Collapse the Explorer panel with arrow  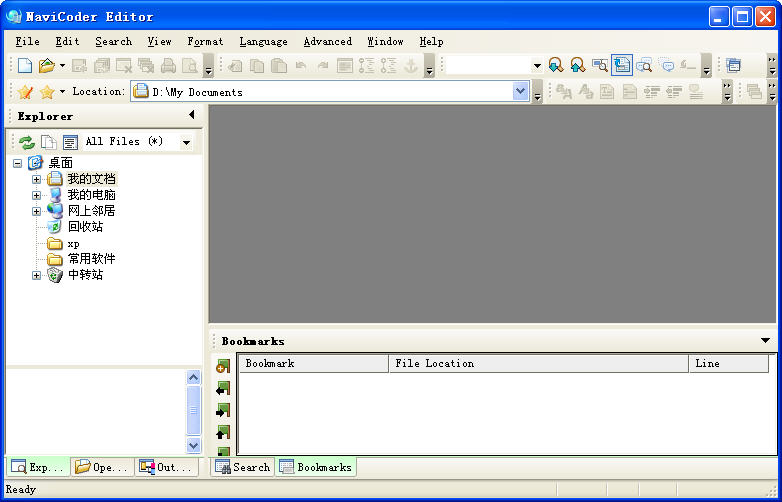(191, 116)
